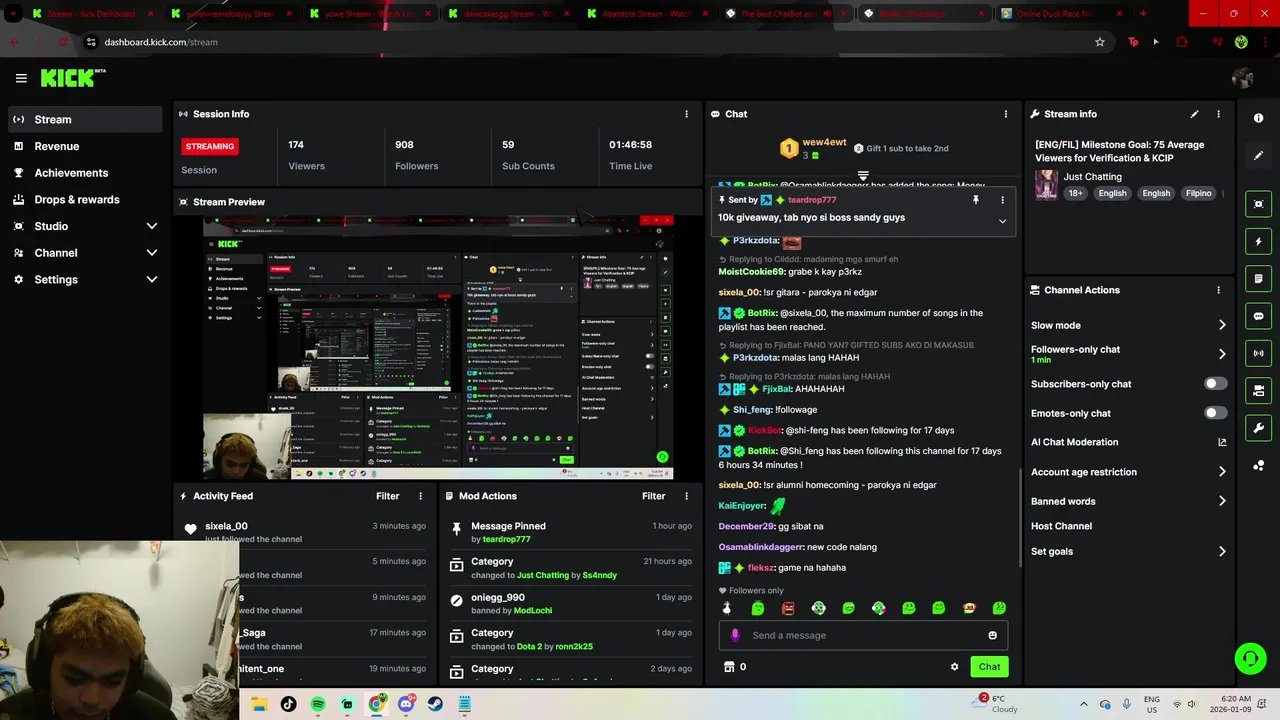1280x720 pixels.
Task: Expand Settings sidebar section
Action: pyautogui.click(x=152, y=280)
